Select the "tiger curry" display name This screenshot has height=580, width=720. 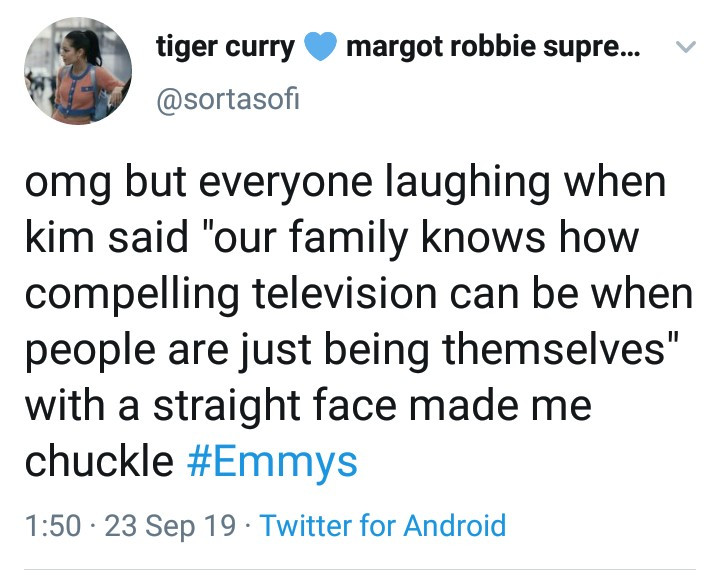pos(225,46)
